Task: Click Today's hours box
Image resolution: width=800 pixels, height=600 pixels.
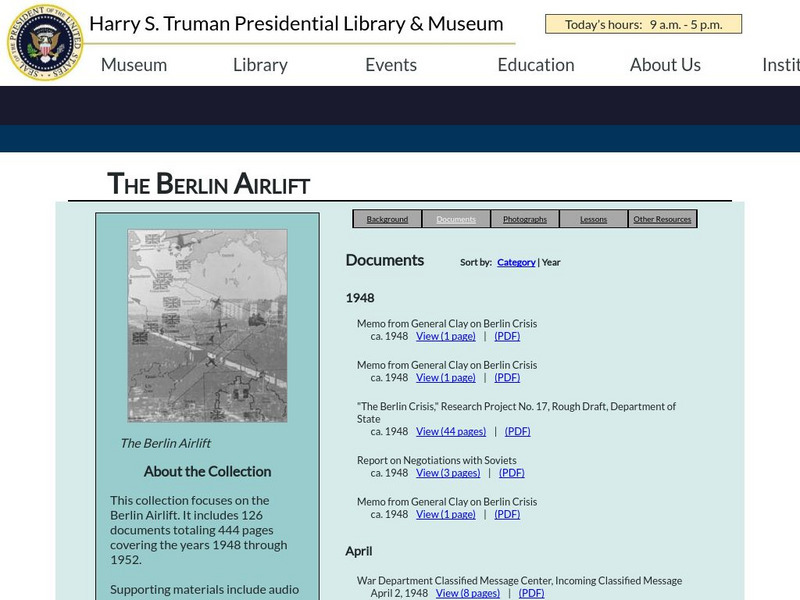Action: pyautogui.click(x=643, y=24)
